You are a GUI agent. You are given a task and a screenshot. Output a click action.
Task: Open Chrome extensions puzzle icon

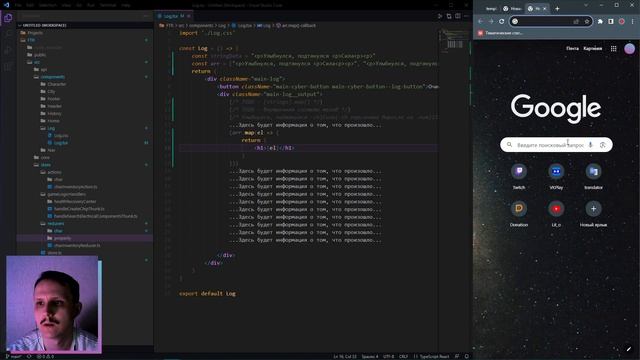[600, 21]
